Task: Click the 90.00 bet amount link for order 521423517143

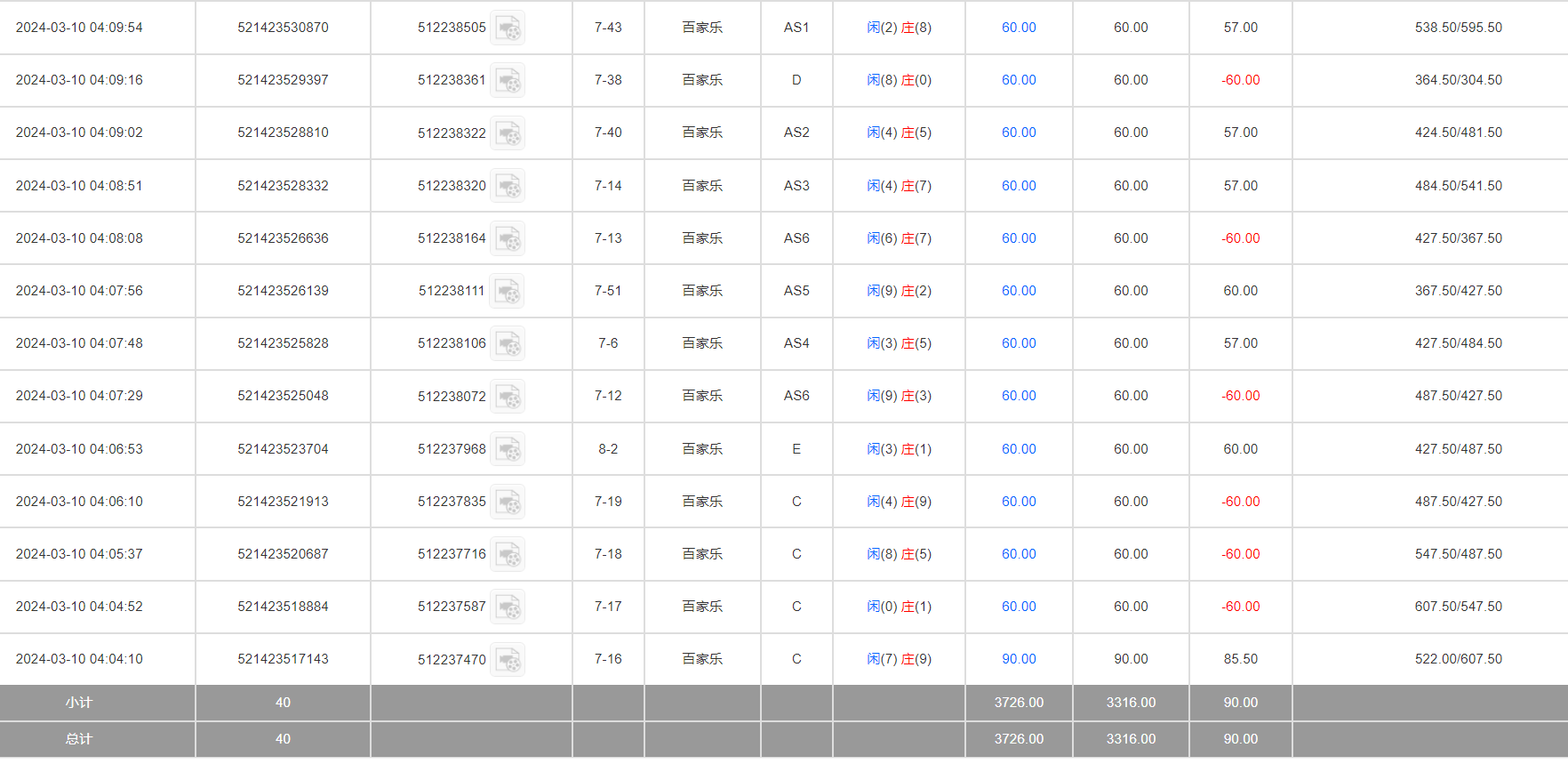Action: (x=1019, y=659)
